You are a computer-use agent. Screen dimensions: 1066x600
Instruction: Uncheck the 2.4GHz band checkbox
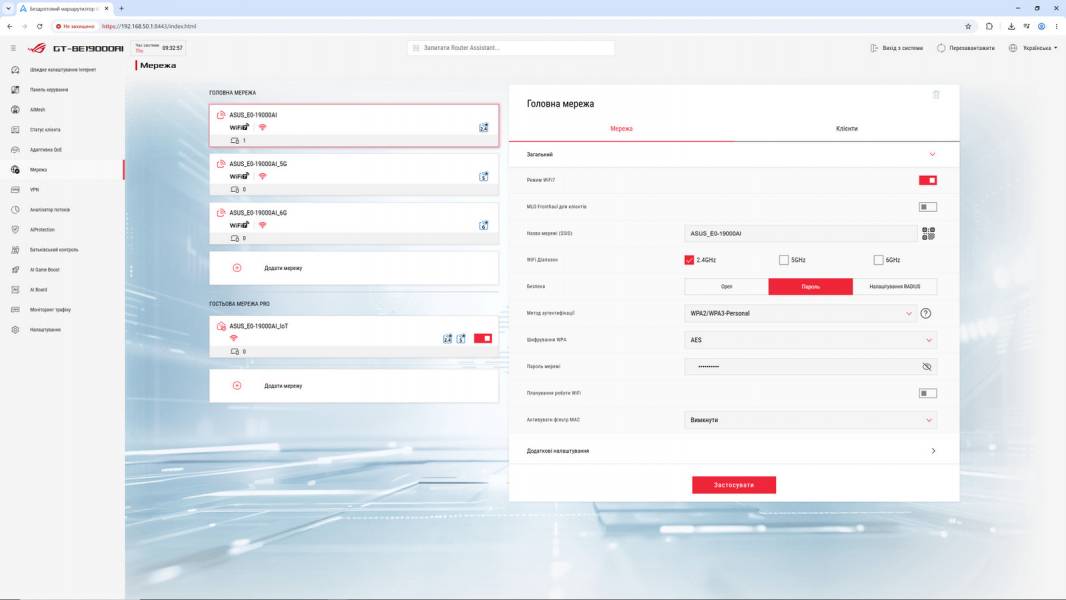pos(689,260)
